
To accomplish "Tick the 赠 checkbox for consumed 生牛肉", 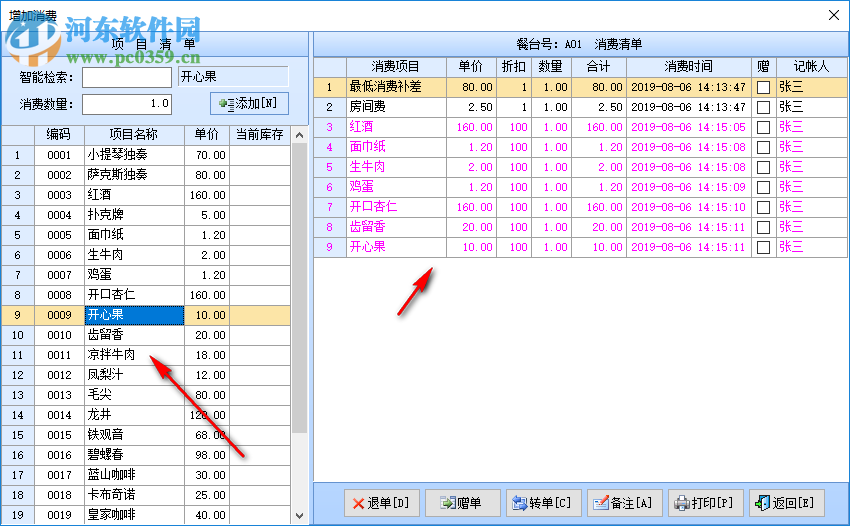I will [763, 168].
